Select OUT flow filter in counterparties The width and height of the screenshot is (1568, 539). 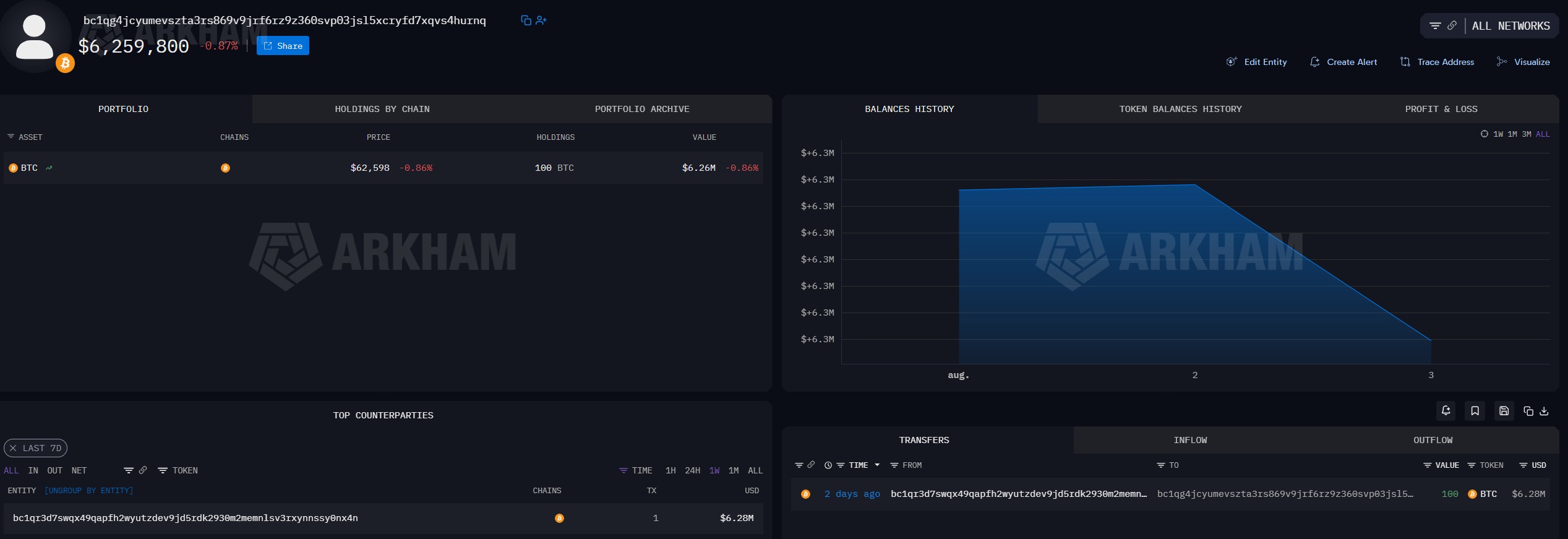(55, 470)
